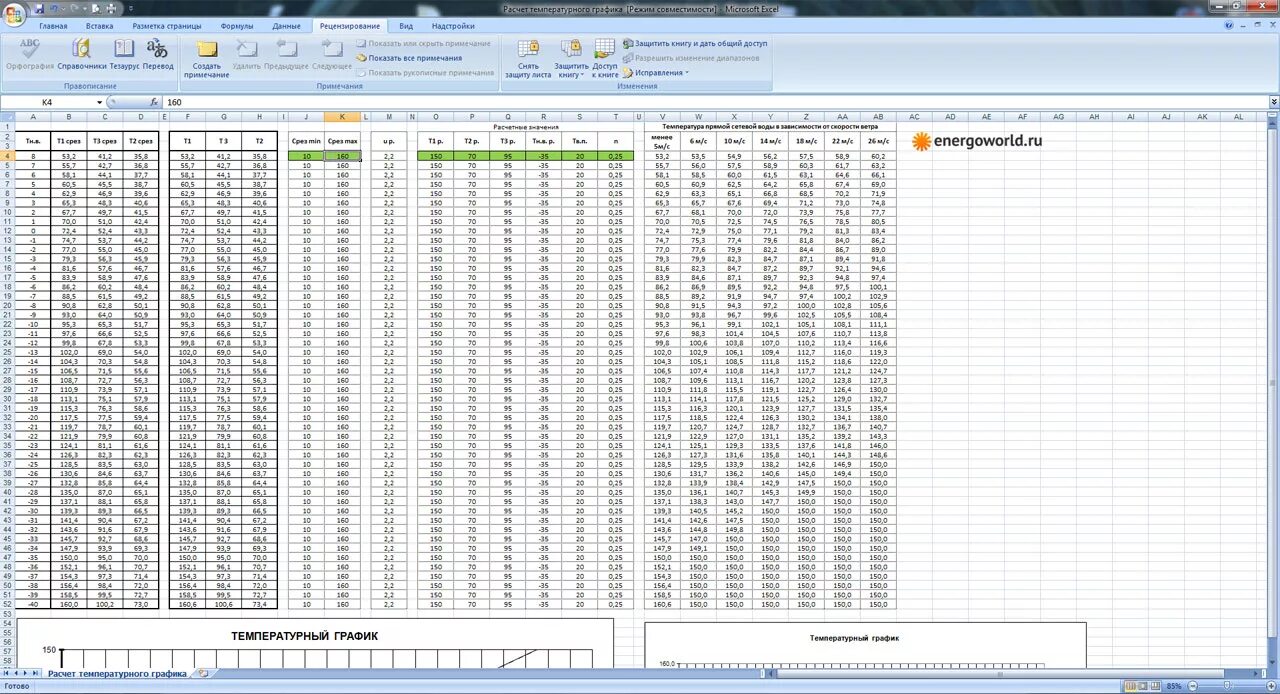Create a new comment with Создать примечание
Viewport: 1280px width, 694px height.
(206, 58)
